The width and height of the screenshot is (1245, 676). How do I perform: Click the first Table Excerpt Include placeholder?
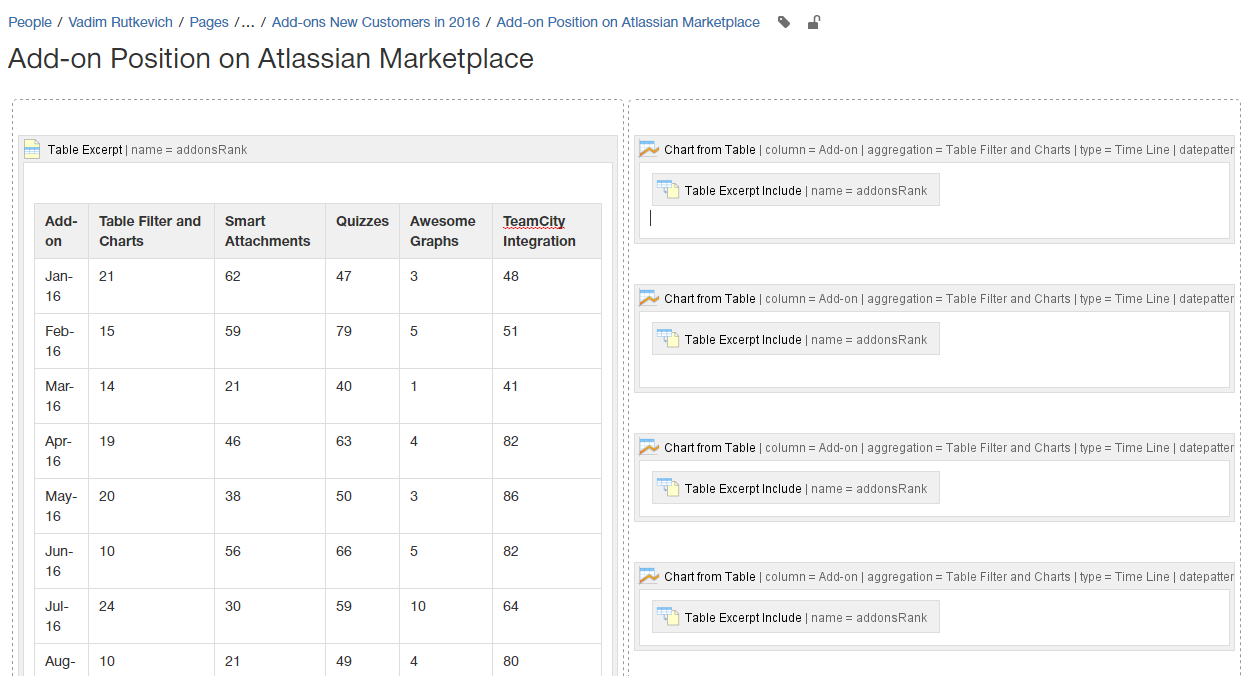pos(795,189)
